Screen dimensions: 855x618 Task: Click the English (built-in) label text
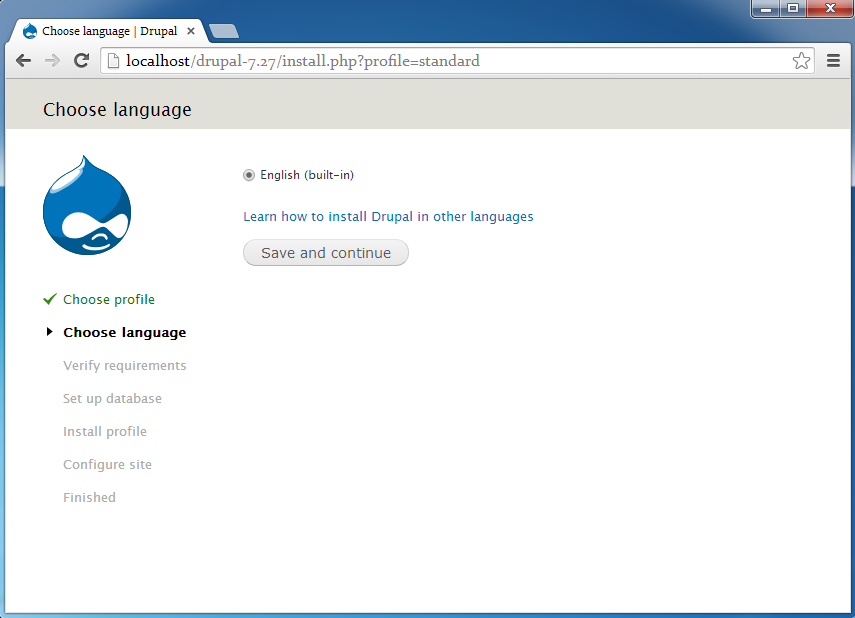pyautogui.click(x=307, y=175)
